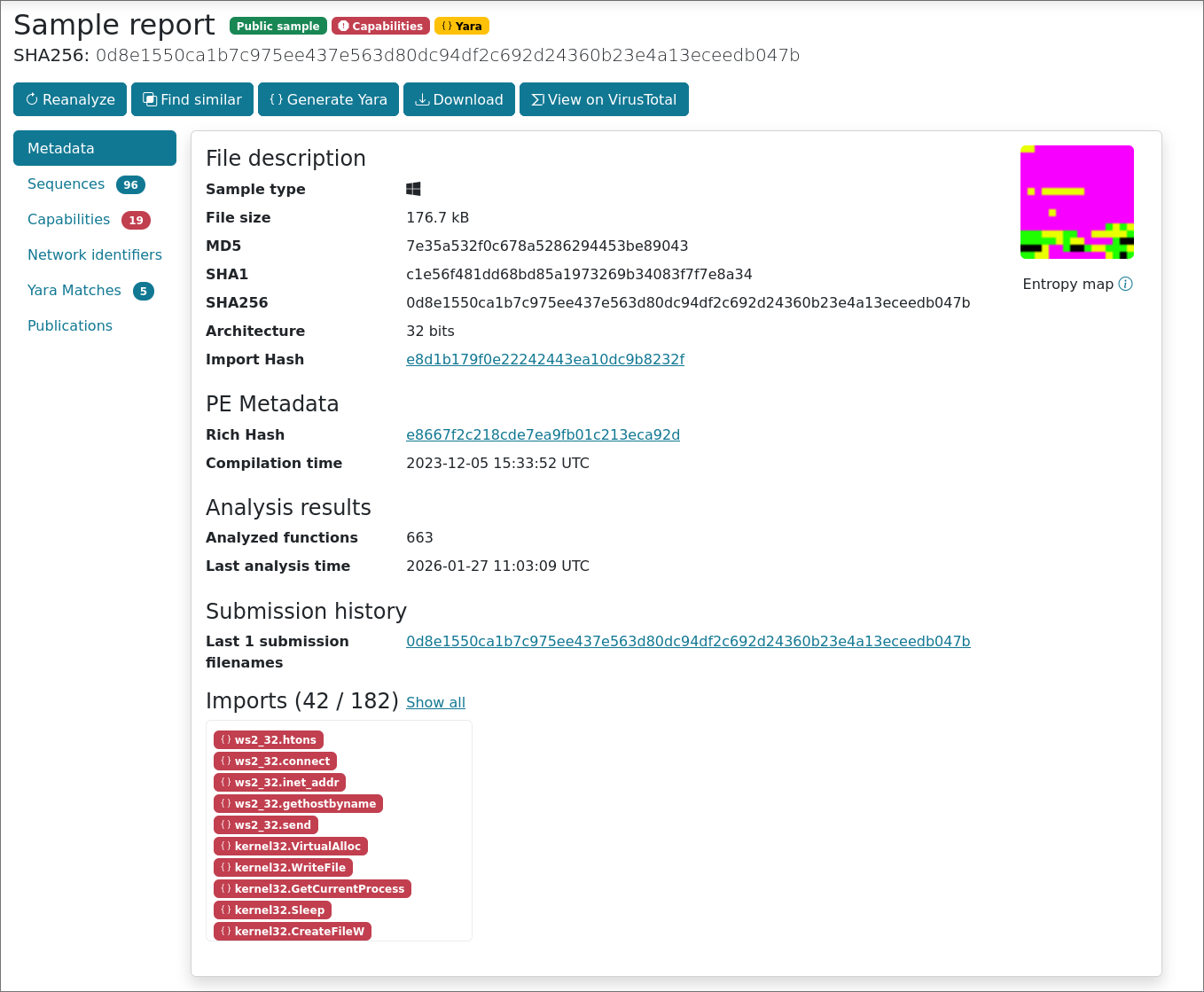Click the red Capabilities badge in header
Viewport: 1204px width, 992px height.
[x=380, y=27]
